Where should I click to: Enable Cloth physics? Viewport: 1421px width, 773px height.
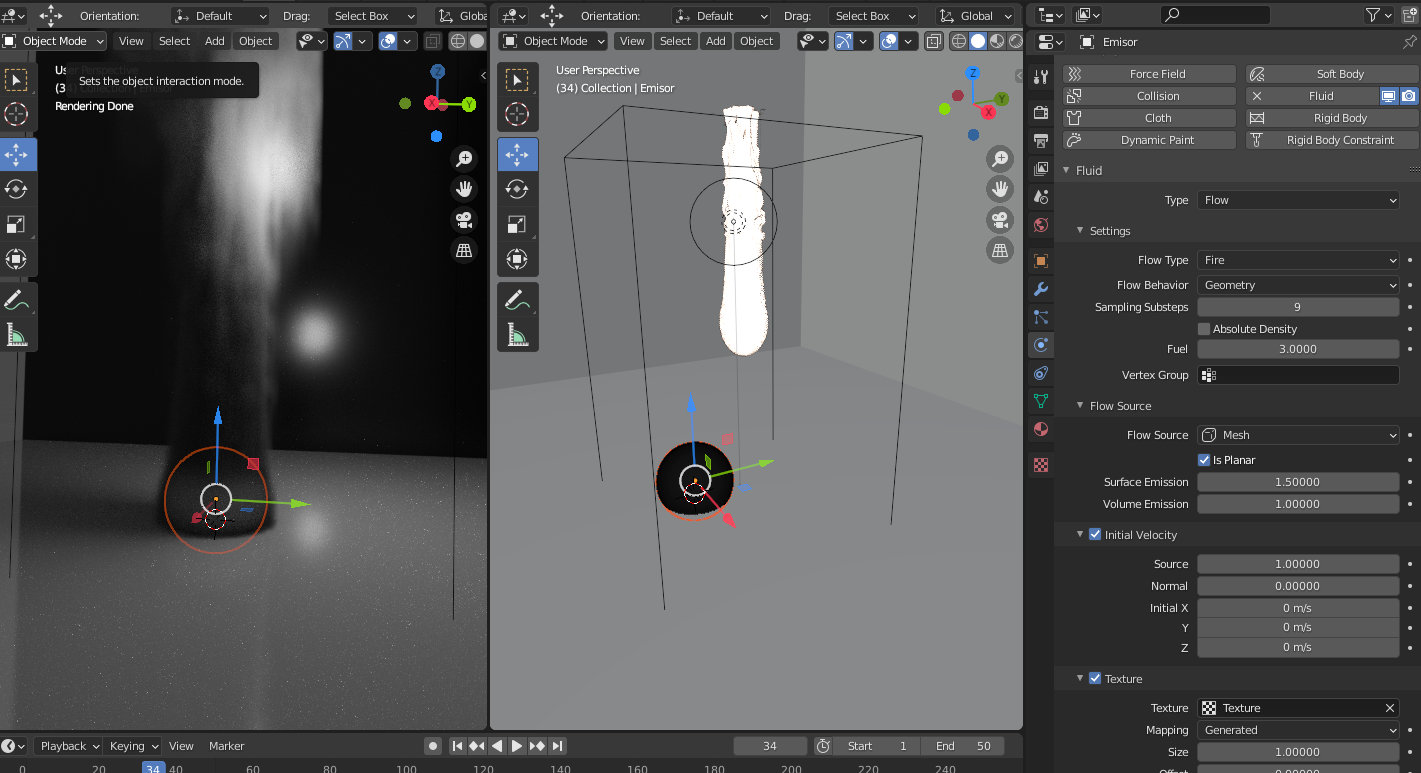[1148, 118]
